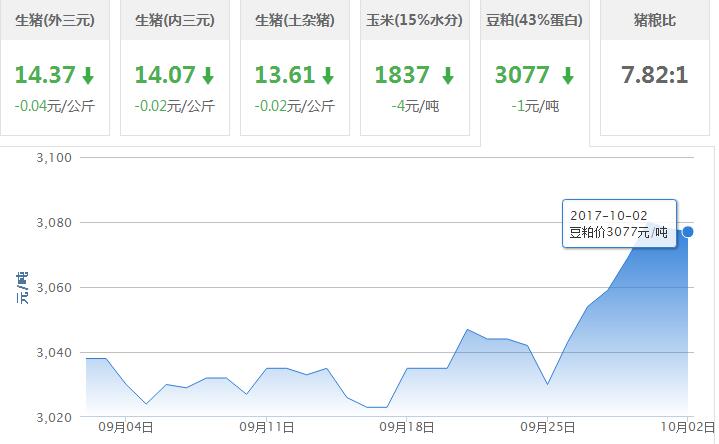The image size is (719, 444).
Task: Click the 2017-10-02 date in tooltip
Action: coord(608,216)
